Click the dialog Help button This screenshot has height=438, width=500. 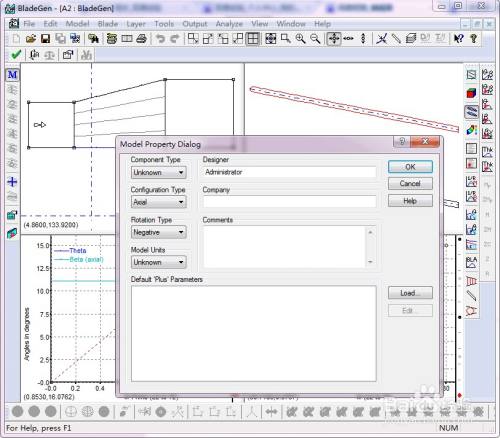pyautogui.click(x=410, y=201)
